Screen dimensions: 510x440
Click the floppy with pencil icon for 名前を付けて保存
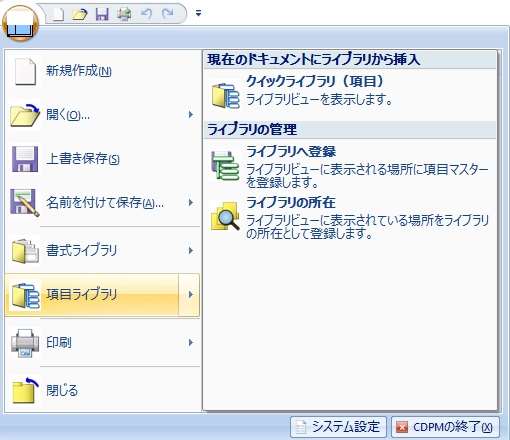pos(25,203)
